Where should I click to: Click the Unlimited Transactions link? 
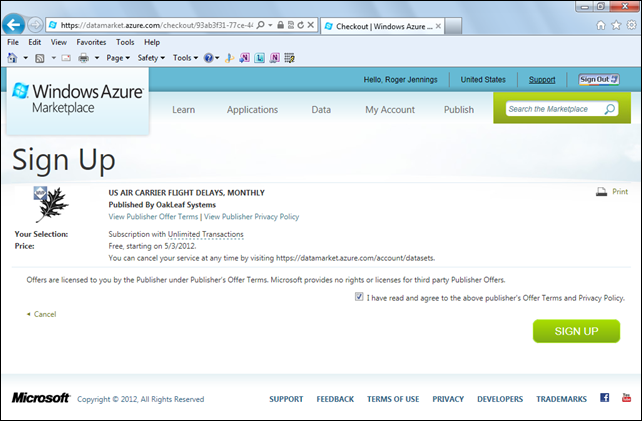[206, 234]
